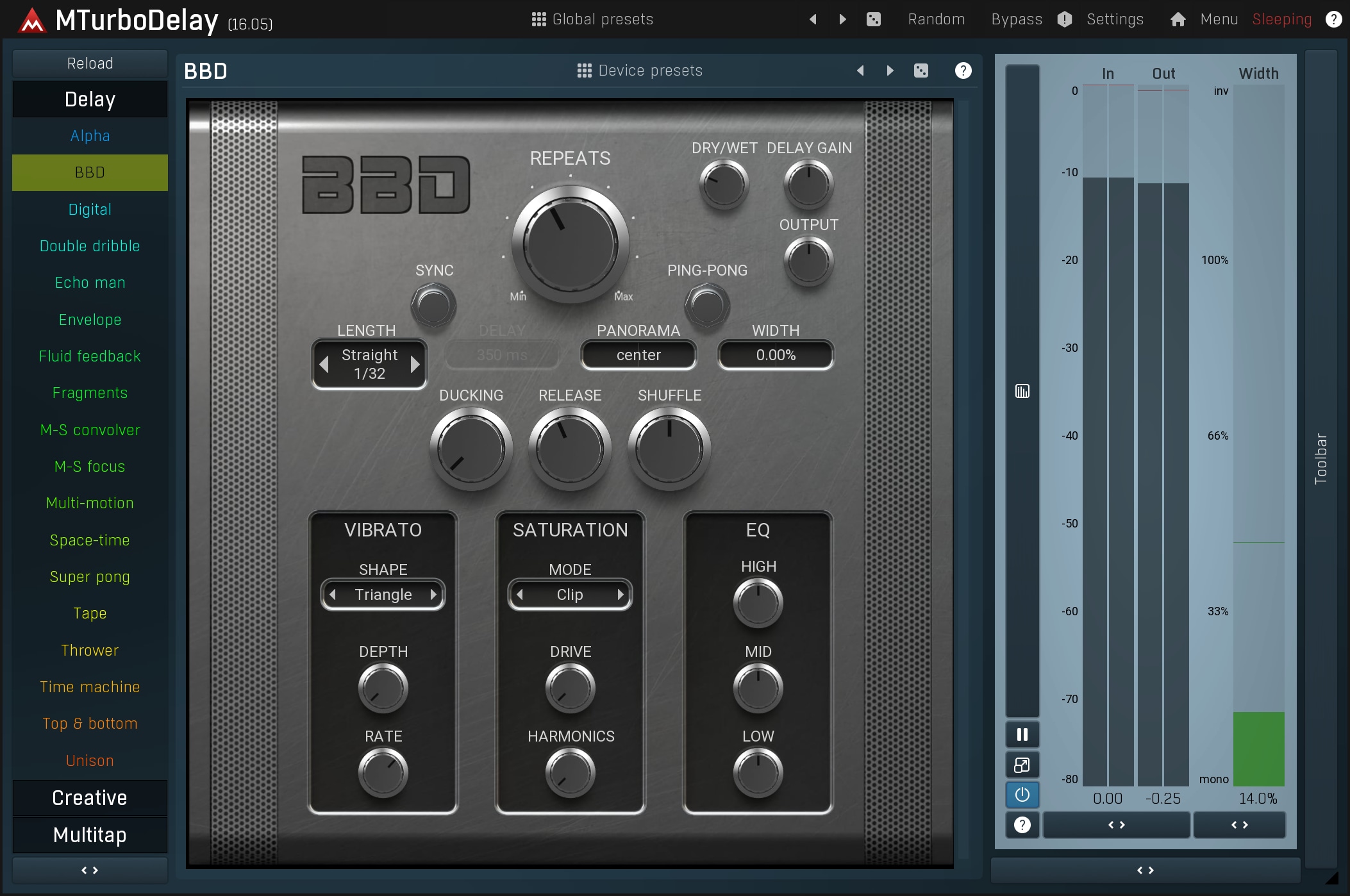1350x896 pixels.
Task: Select the Alpha delay device
Action: click(90, 136)
